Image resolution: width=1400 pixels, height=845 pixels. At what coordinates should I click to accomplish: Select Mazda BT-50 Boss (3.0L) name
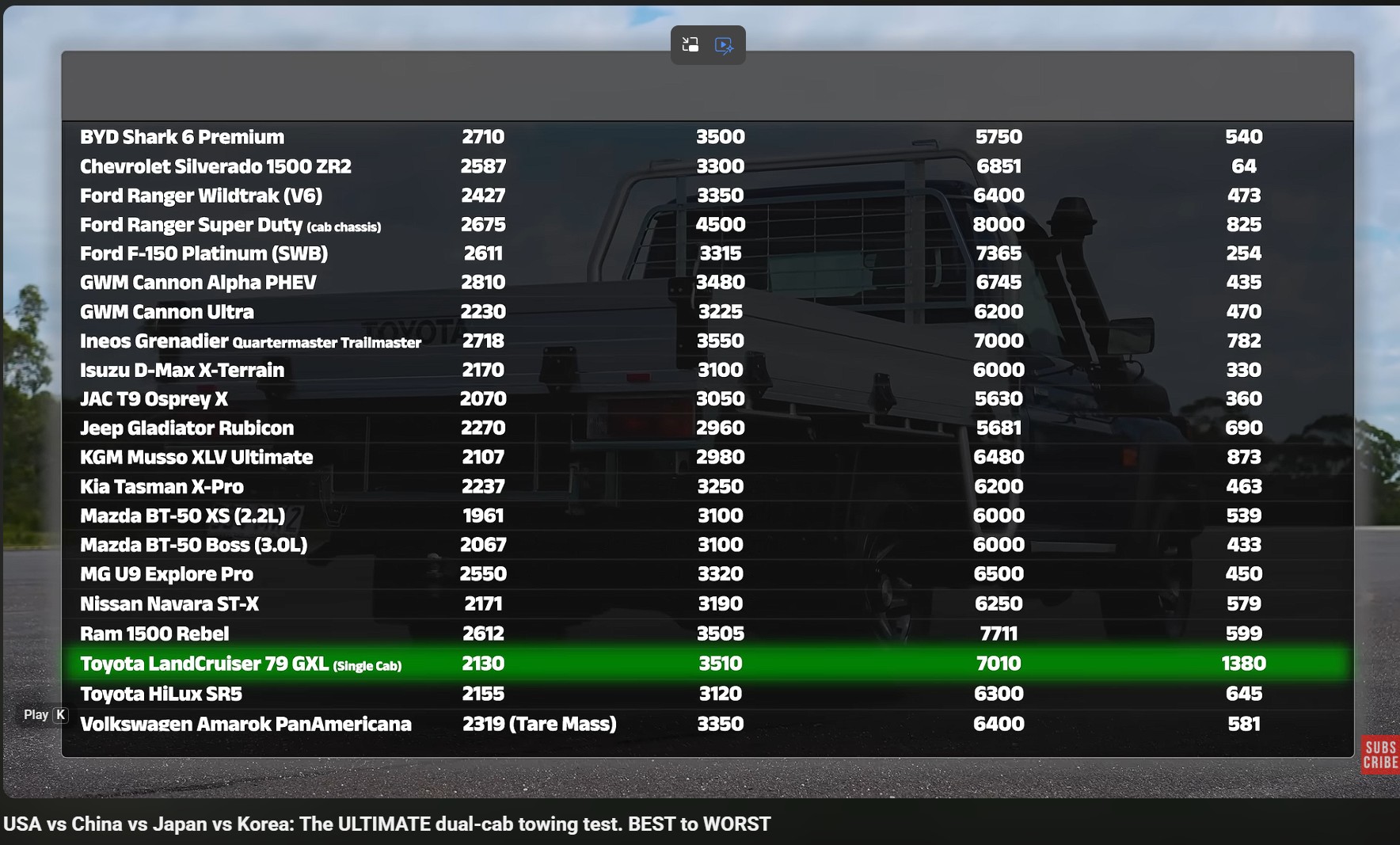[193, 545]
